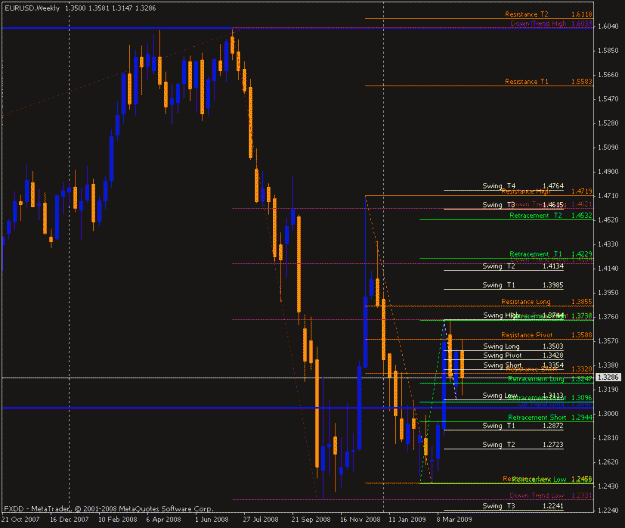Click the 16 Nov 2008 date label

point(360,520)
